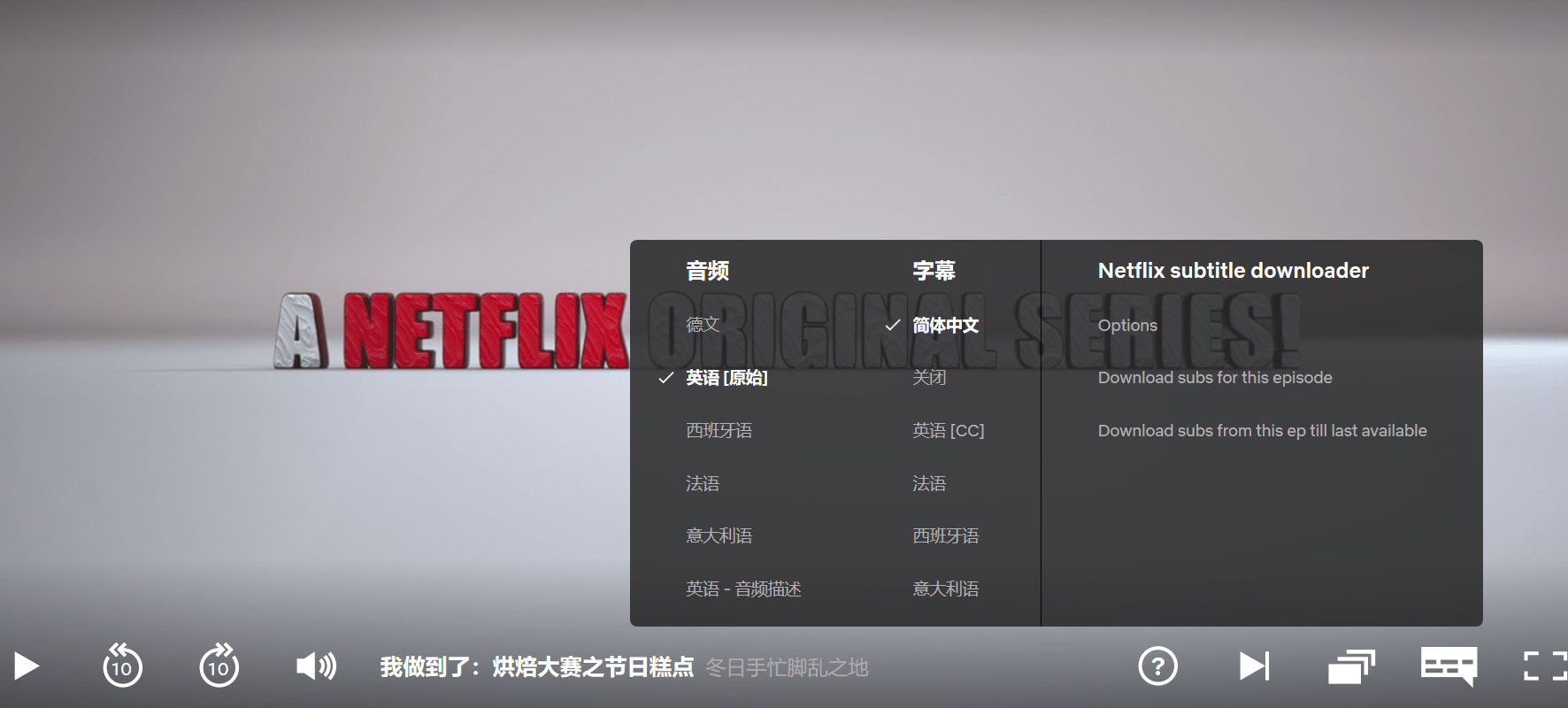Click the Netflix subtitle downloader heading
The height and width of the screenshot is (708, 1568).
click(1233, 271)
